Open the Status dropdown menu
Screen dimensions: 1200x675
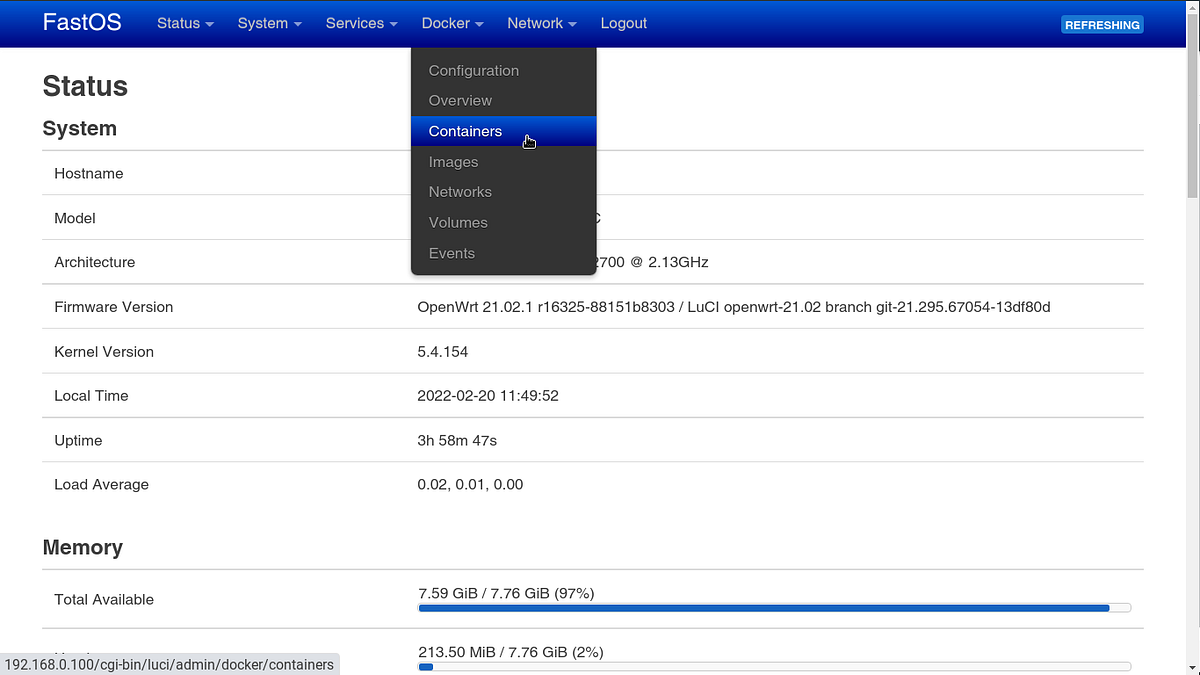[x=185, y=23]
